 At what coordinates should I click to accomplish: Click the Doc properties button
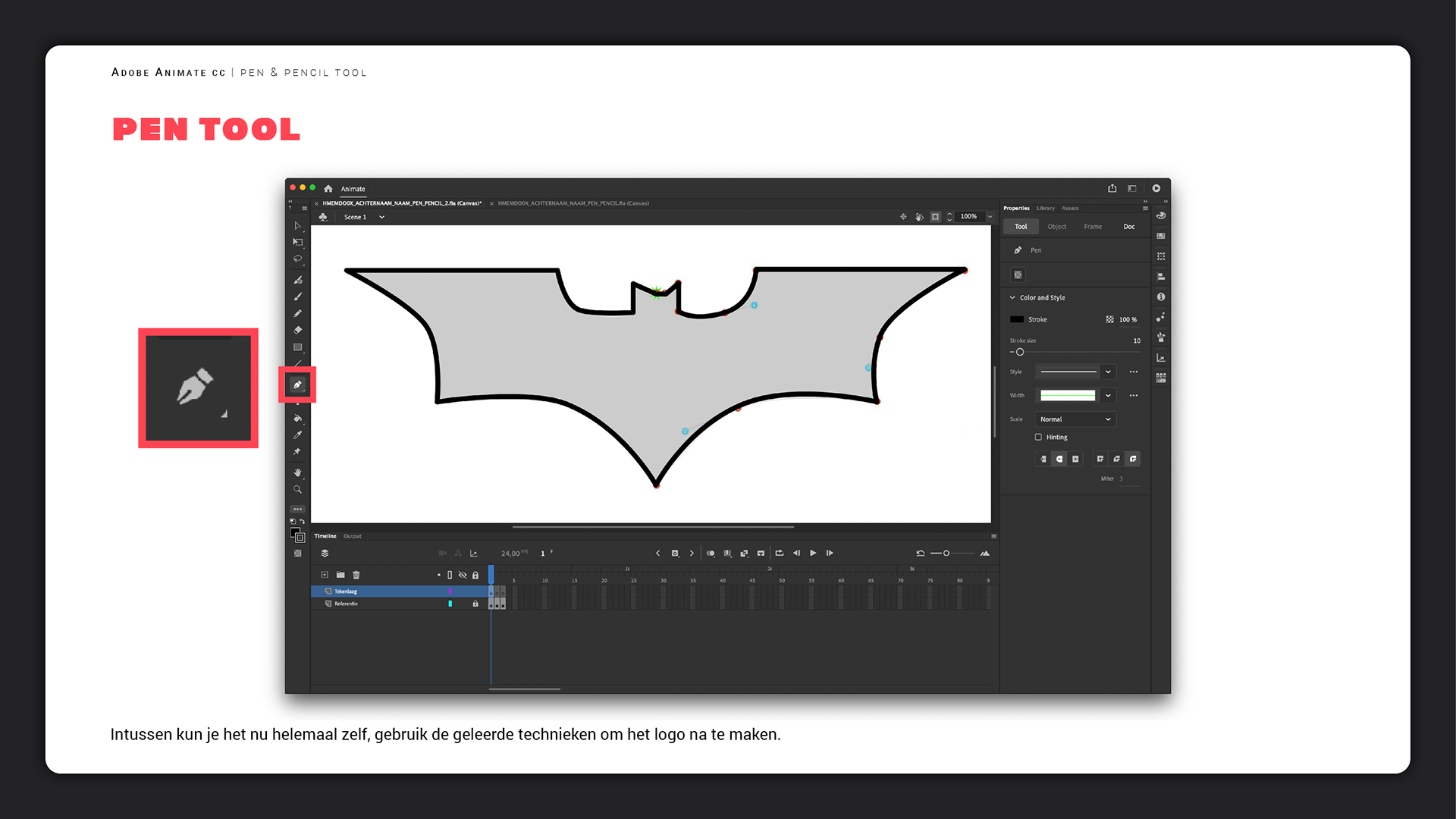click(x=1128, y=227)
